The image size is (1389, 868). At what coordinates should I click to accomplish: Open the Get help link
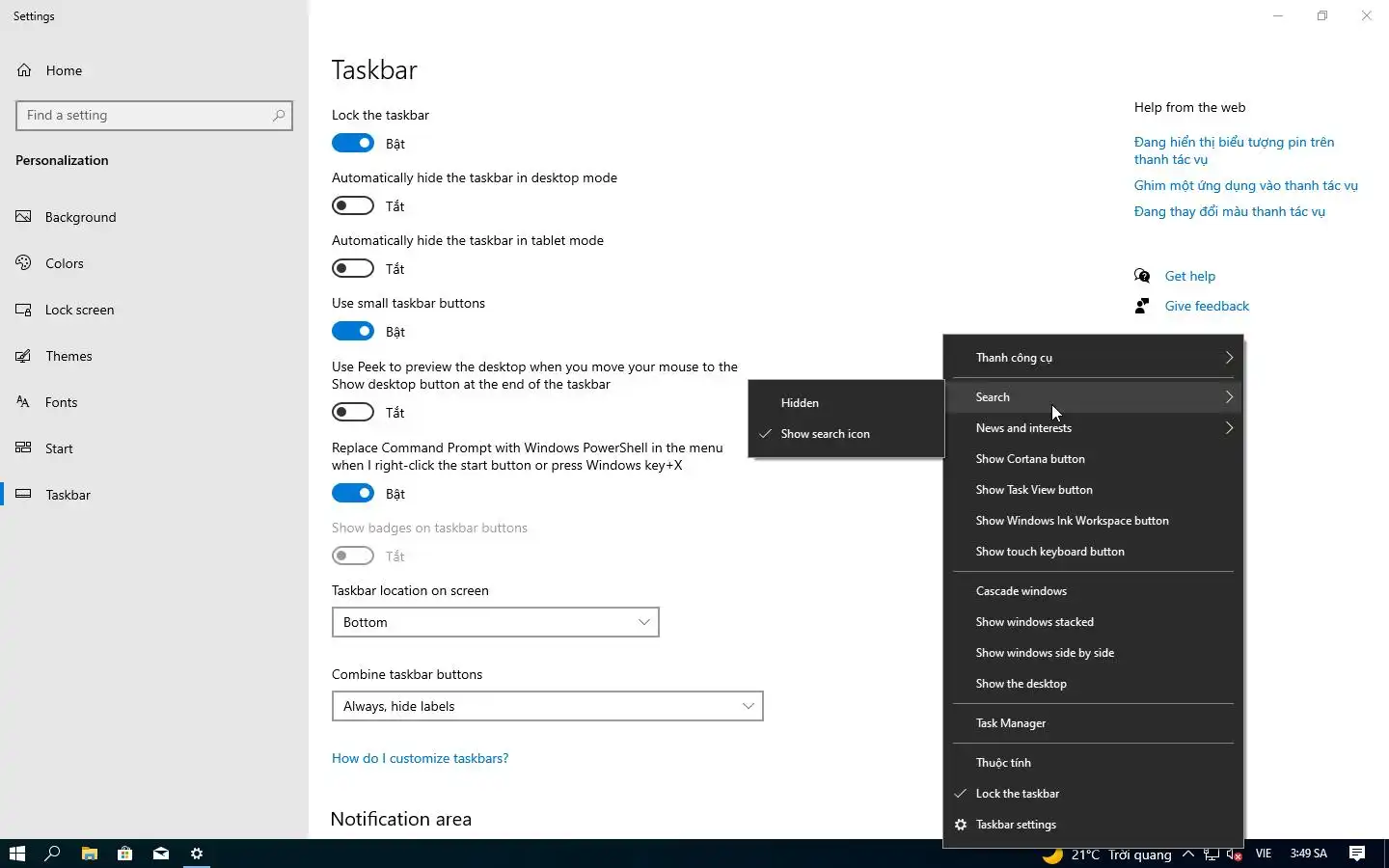point(1189,276)
